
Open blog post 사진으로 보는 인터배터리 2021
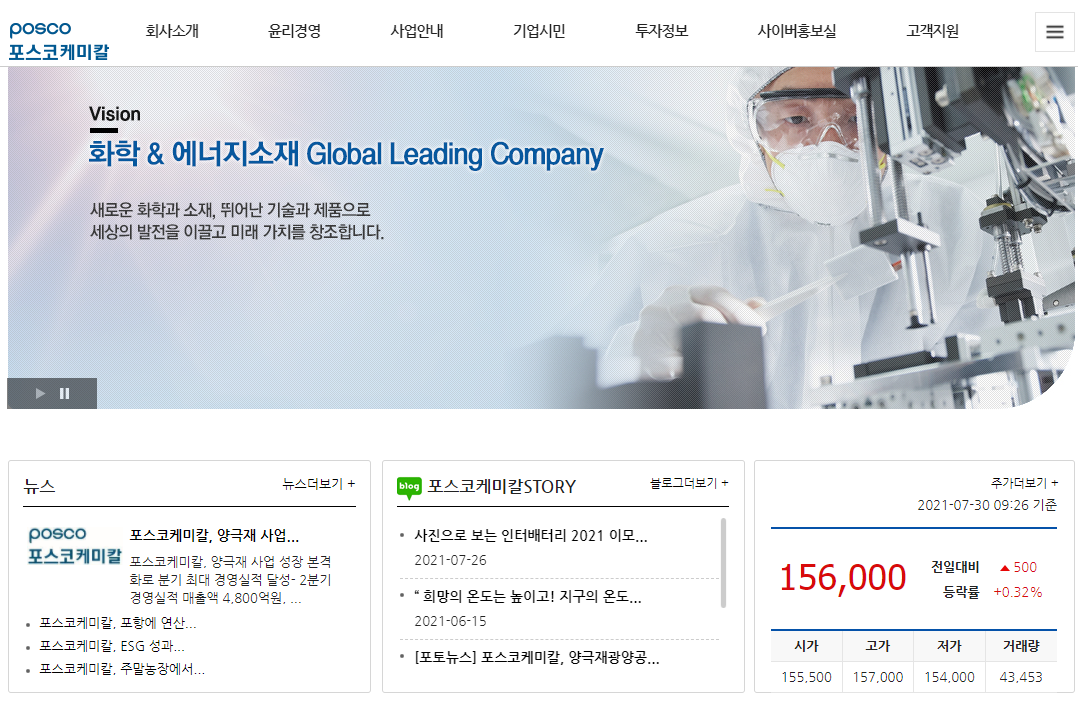click(531, 535)
